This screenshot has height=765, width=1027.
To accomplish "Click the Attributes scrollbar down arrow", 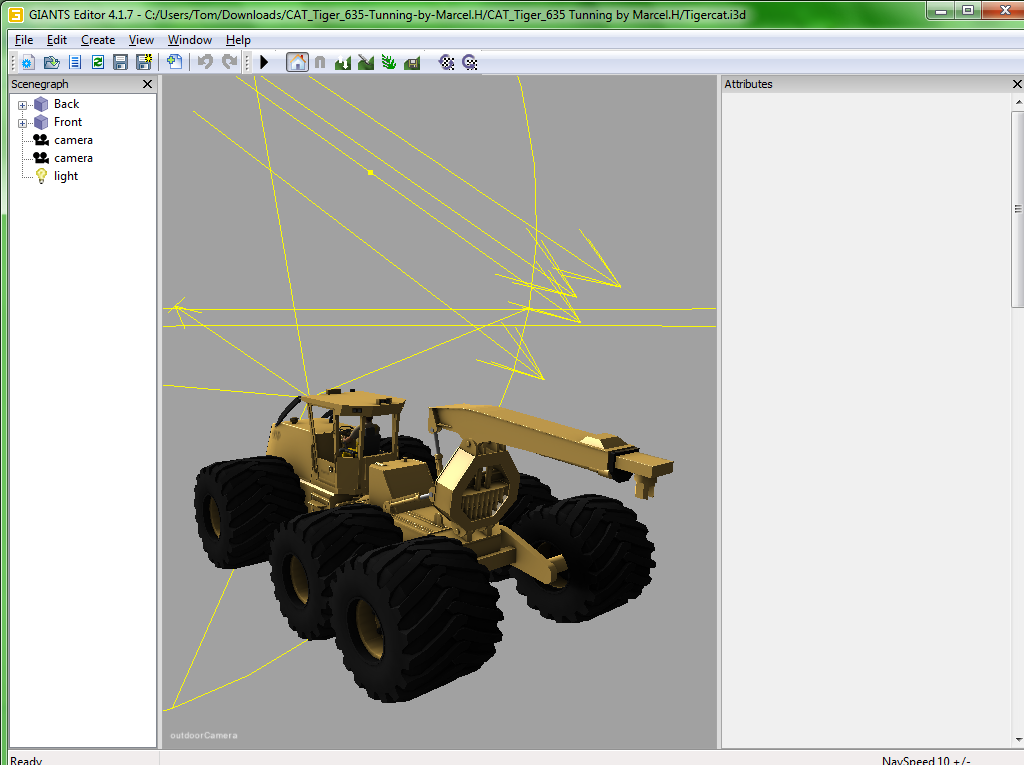I will tap(1018, 740).
